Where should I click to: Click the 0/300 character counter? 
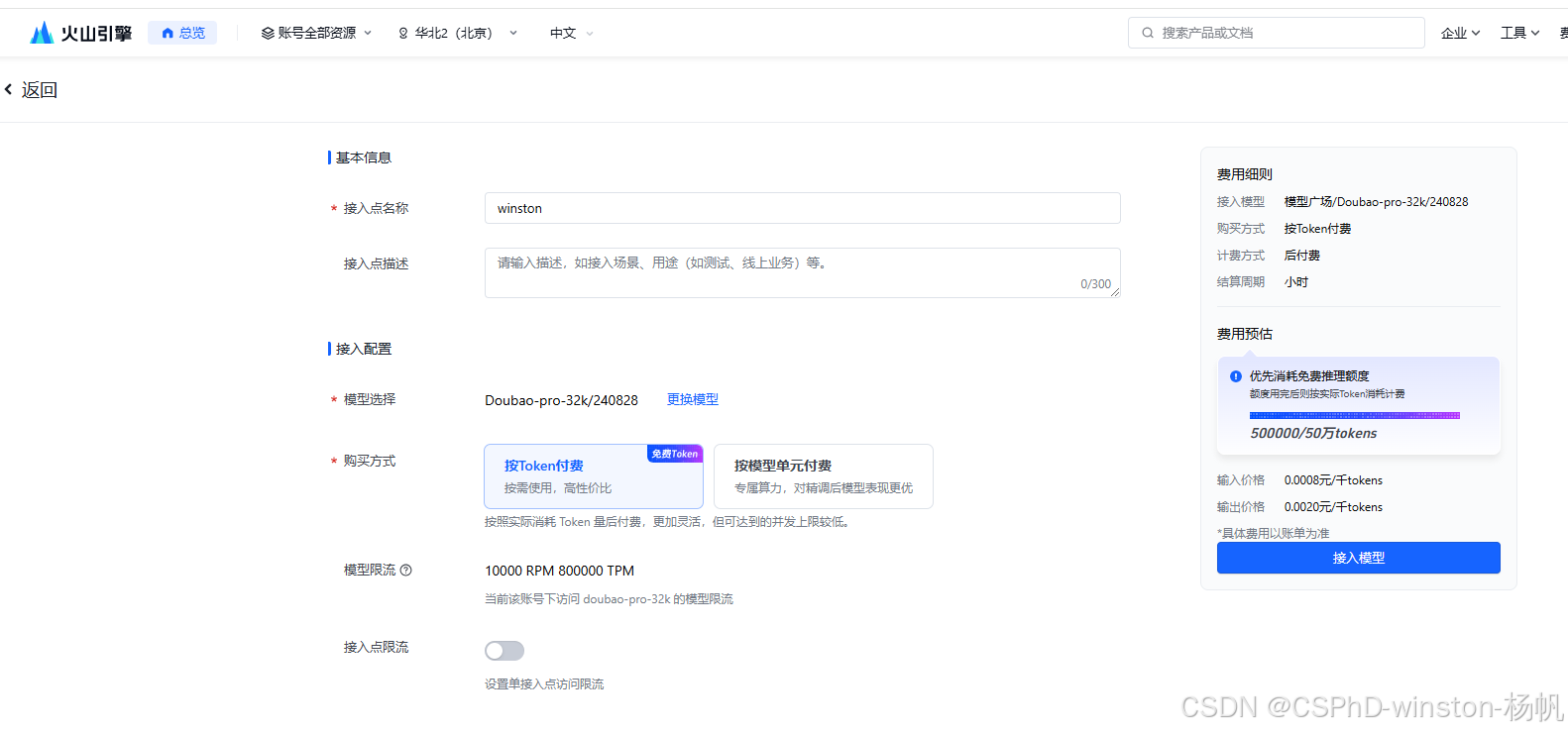click(x=1095, y=284)
